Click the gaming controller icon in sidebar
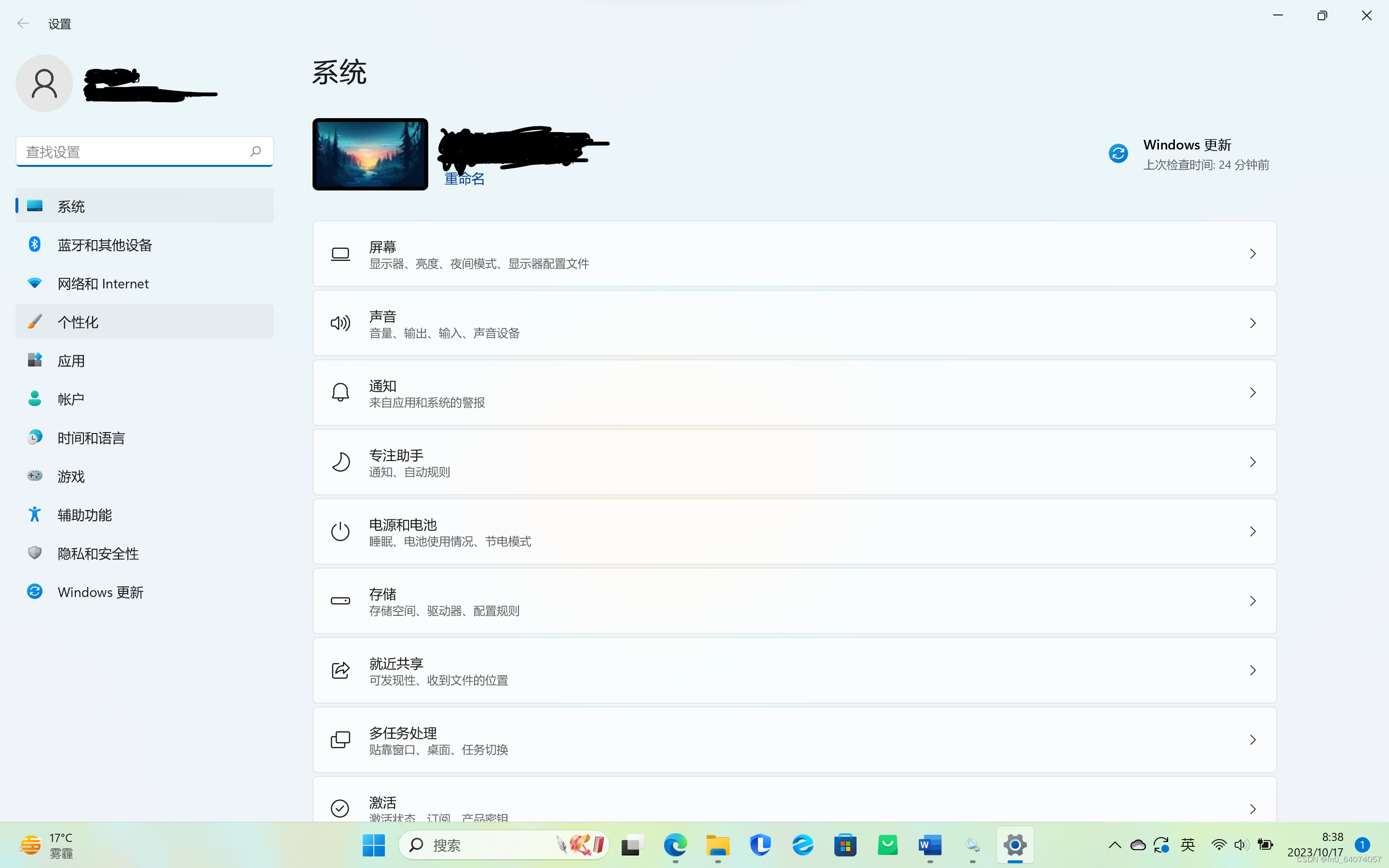This screenshot has width=1389, height=868. click(34, 476)
